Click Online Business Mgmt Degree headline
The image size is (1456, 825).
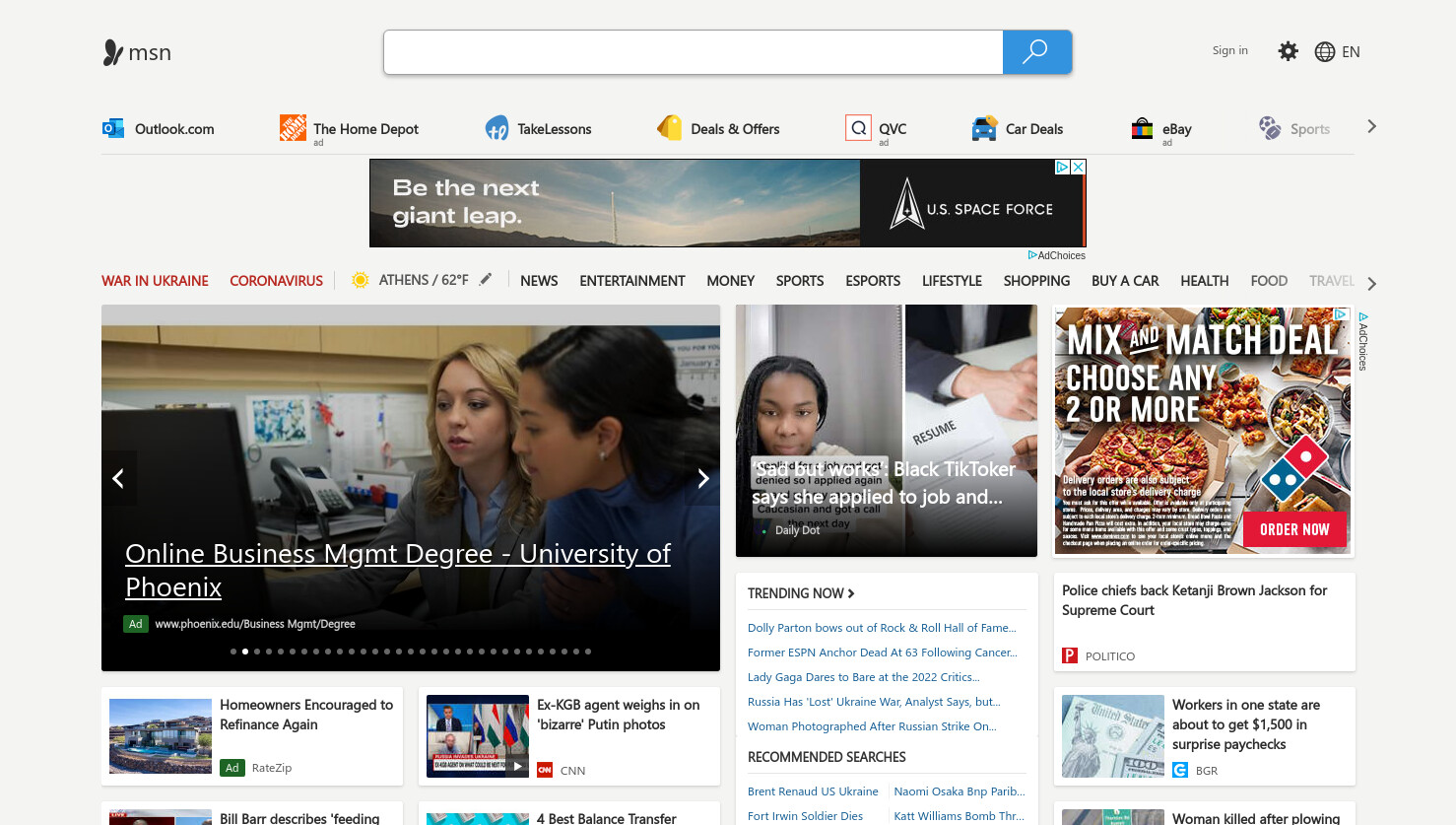(398, 570)
